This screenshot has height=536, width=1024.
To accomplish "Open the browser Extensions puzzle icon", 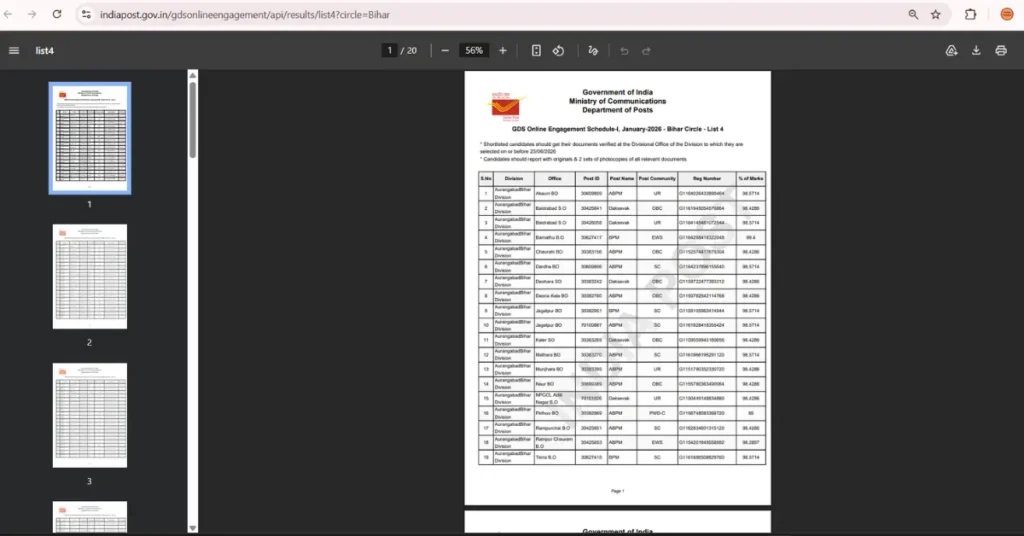I will (970, 14).
